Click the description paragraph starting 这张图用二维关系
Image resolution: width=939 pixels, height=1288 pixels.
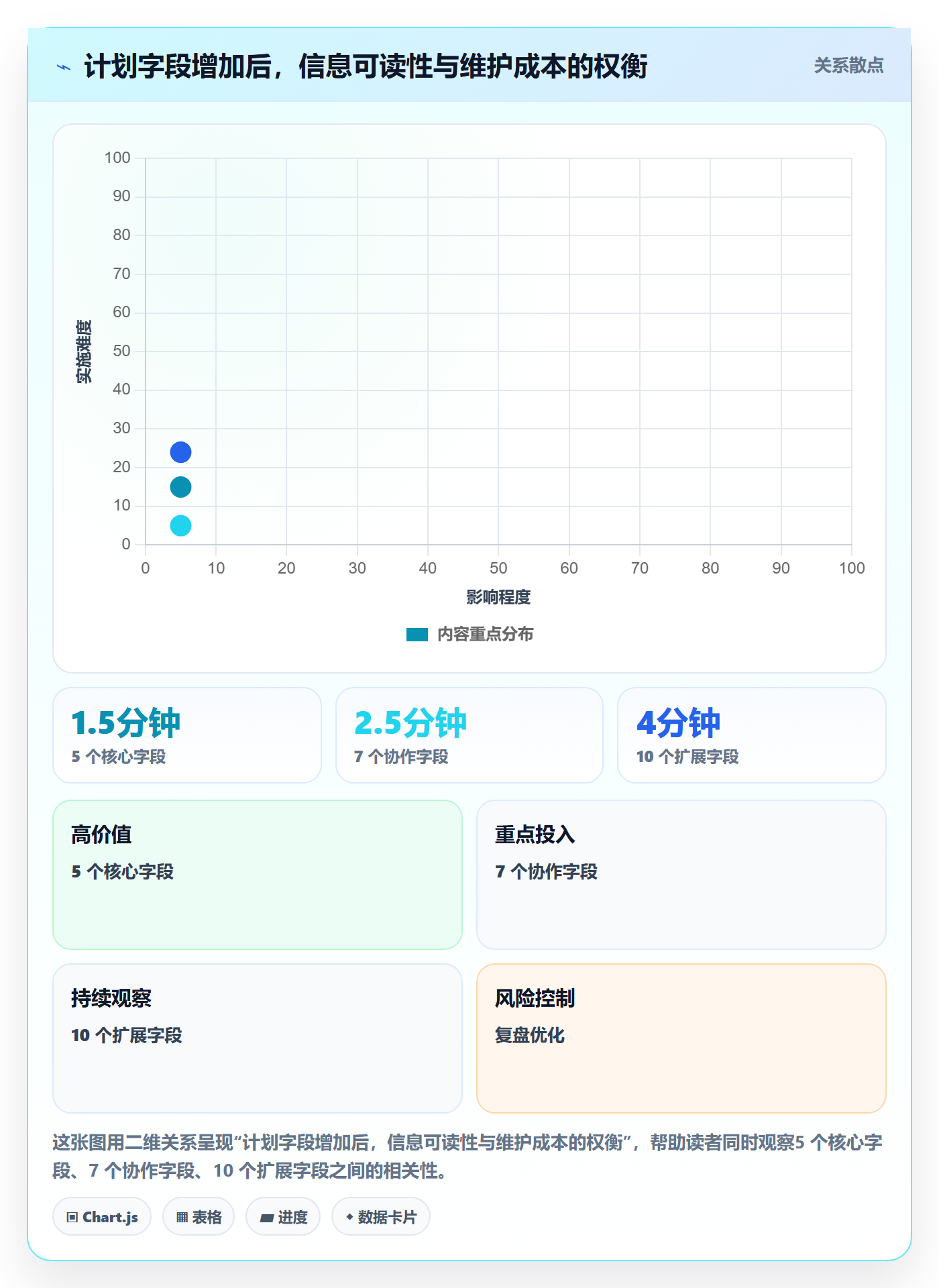(467, 1157)
